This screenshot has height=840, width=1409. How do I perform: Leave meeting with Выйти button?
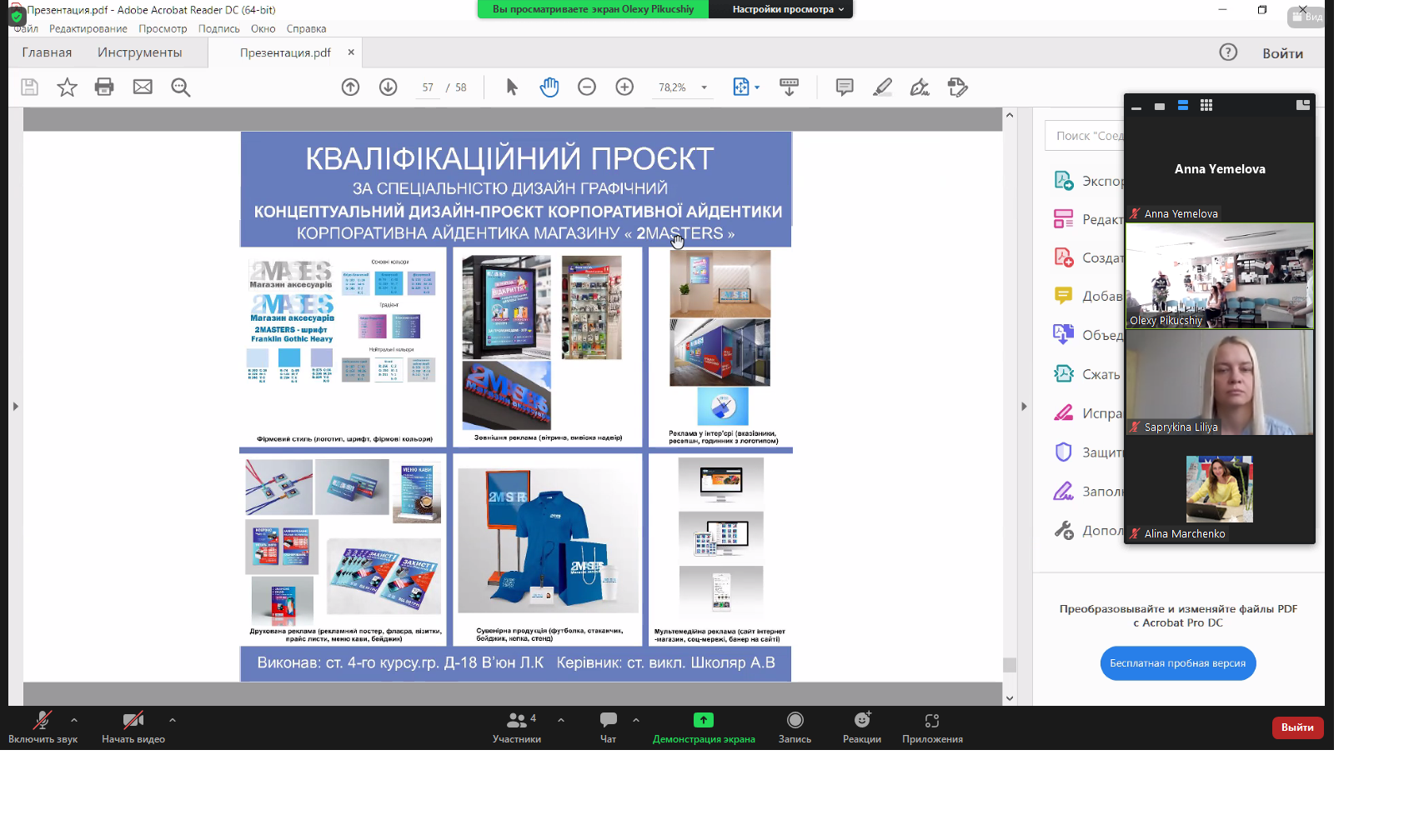coord(1297,727)
